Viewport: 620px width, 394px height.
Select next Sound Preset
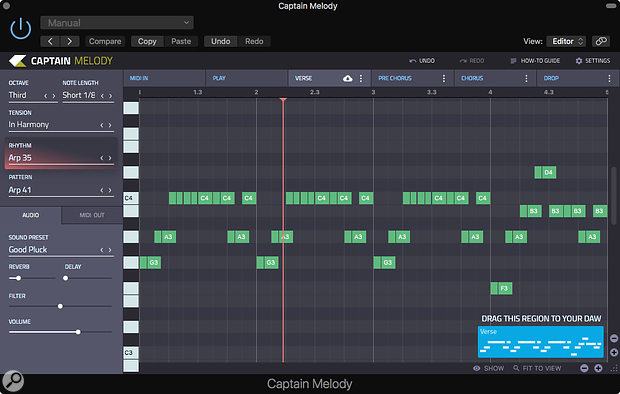[110, 250]
